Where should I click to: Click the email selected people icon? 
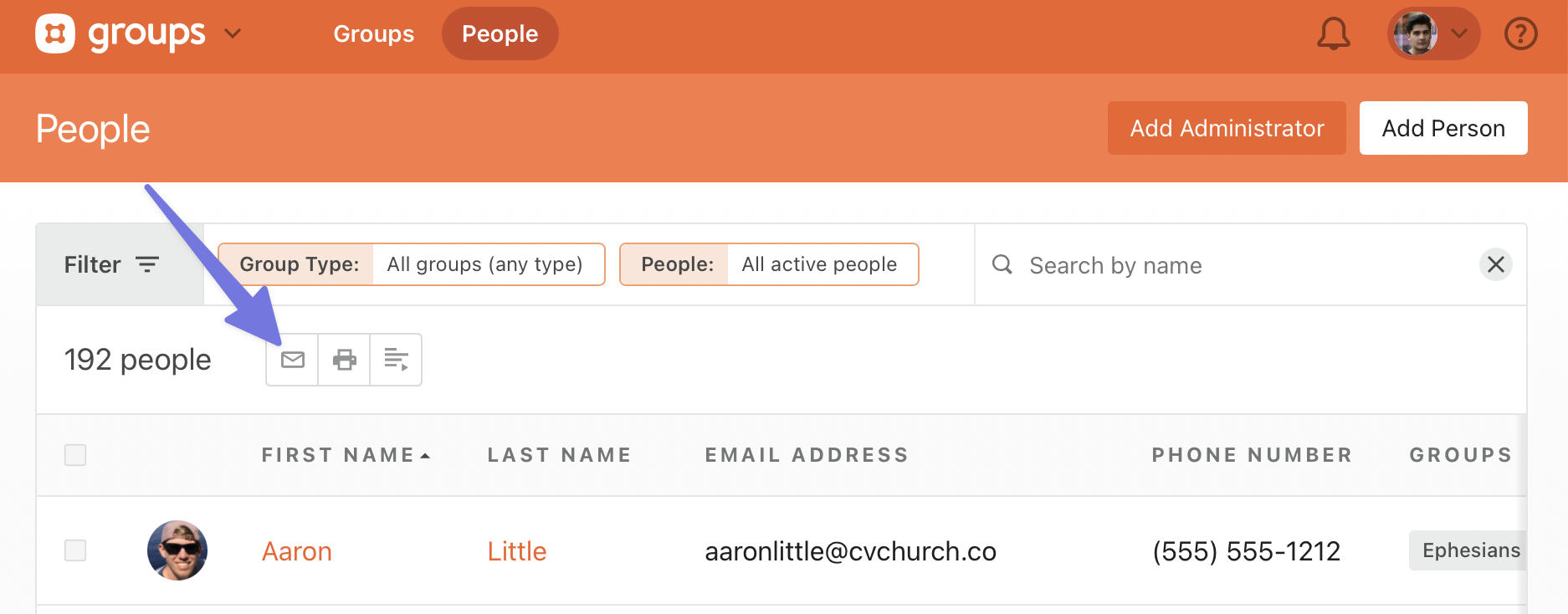click(292, 359)
